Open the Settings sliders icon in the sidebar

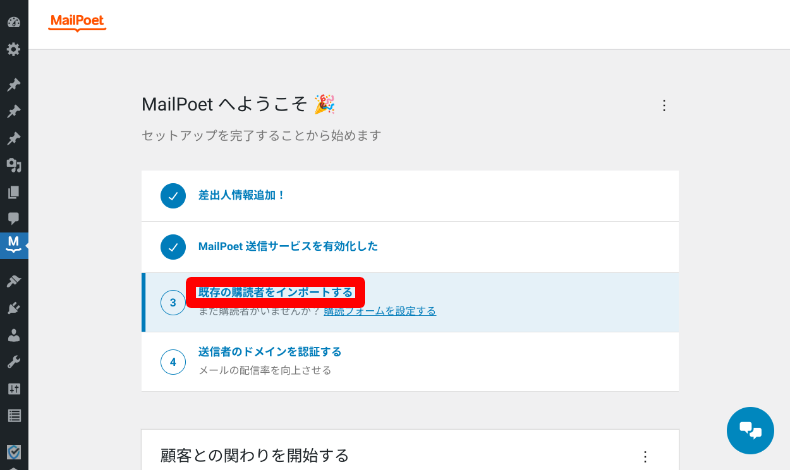tap(14, 388)
